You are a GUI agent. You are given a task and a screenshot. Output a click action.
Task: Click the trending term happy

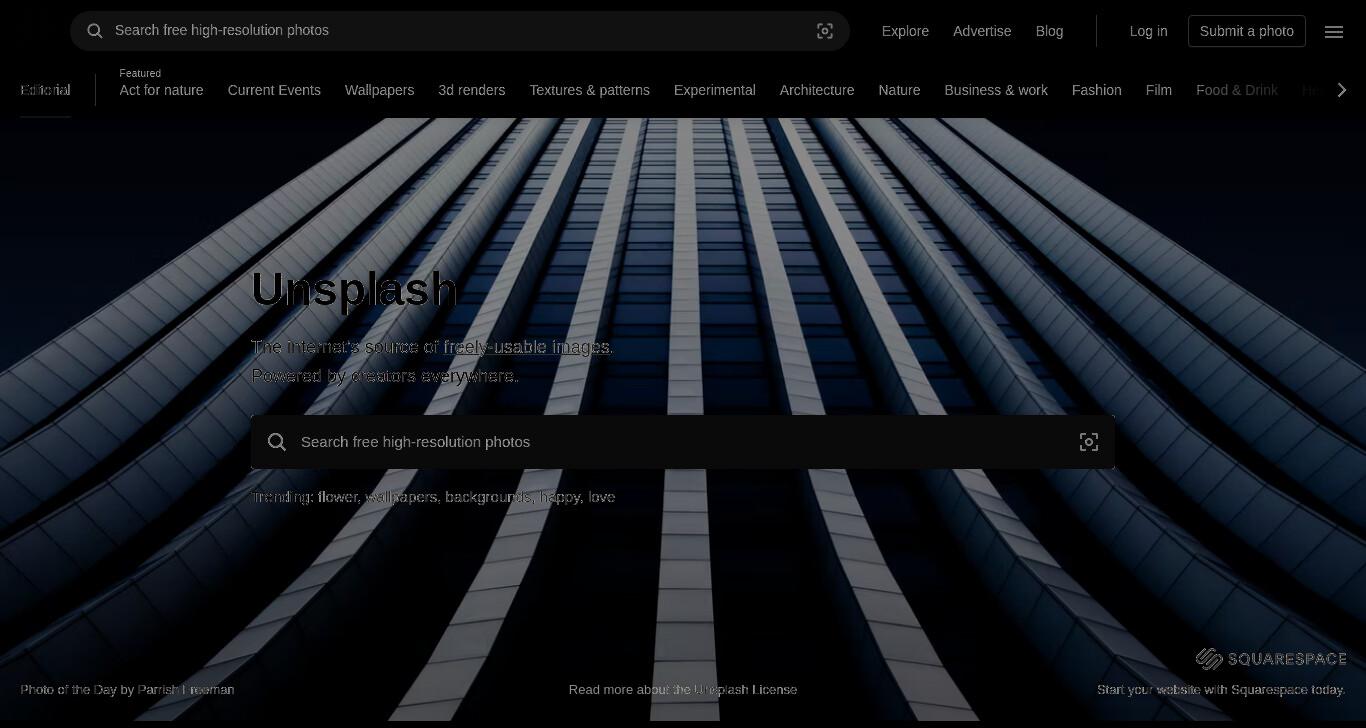pyautogui.click(x=559, y=497)
